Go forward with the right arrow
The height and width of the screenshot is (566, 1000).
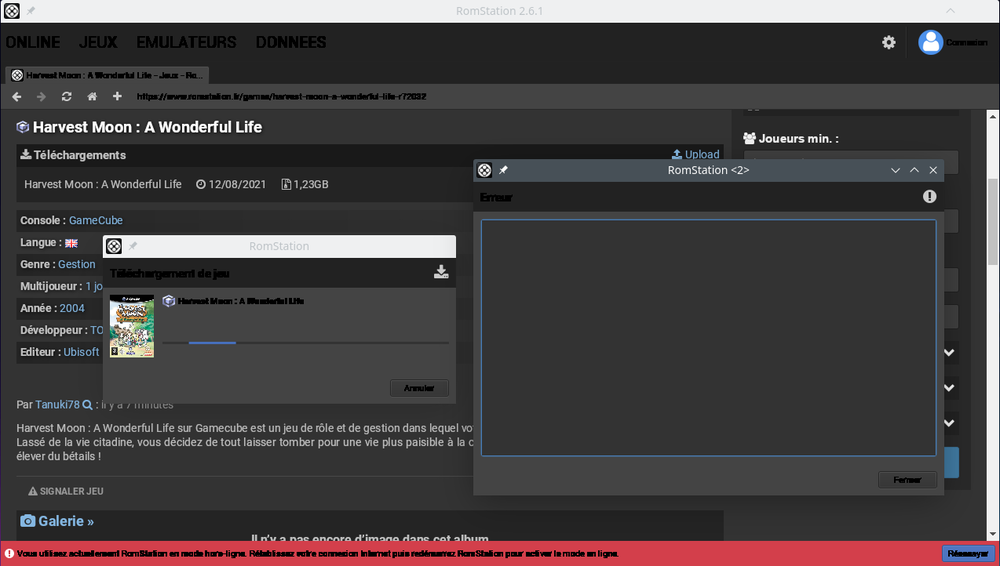pos(41,96)
